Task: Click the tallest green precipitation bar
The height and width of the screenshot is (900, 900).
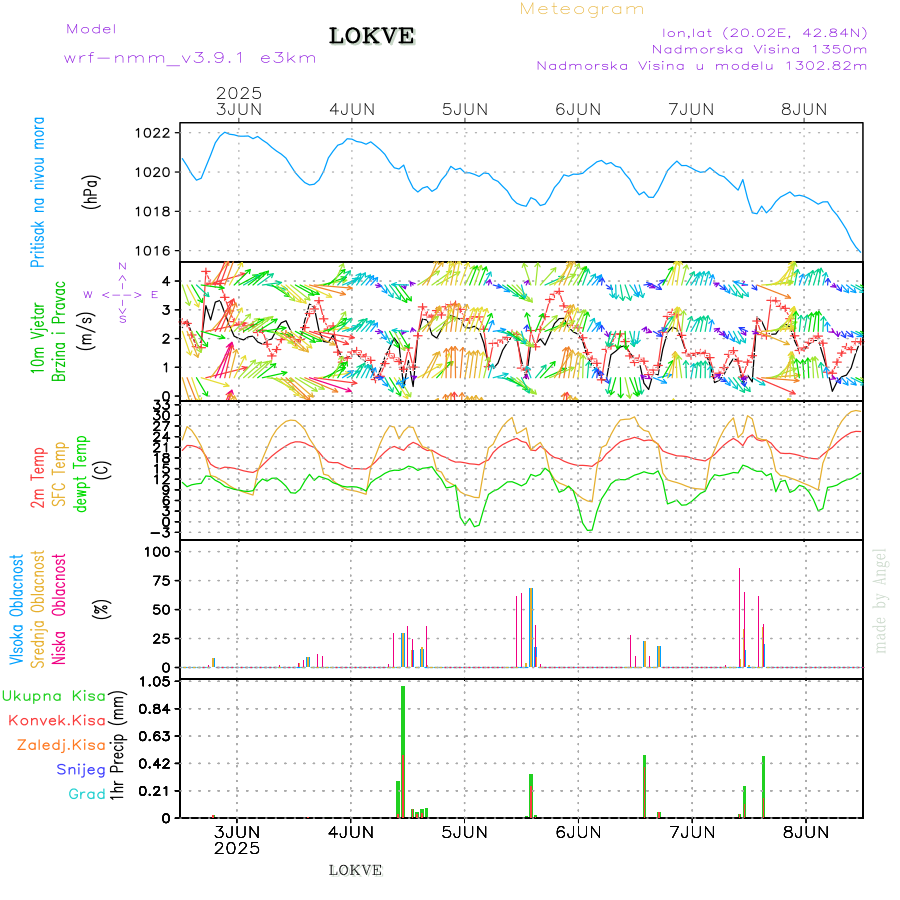Action: tap(403, 750)
